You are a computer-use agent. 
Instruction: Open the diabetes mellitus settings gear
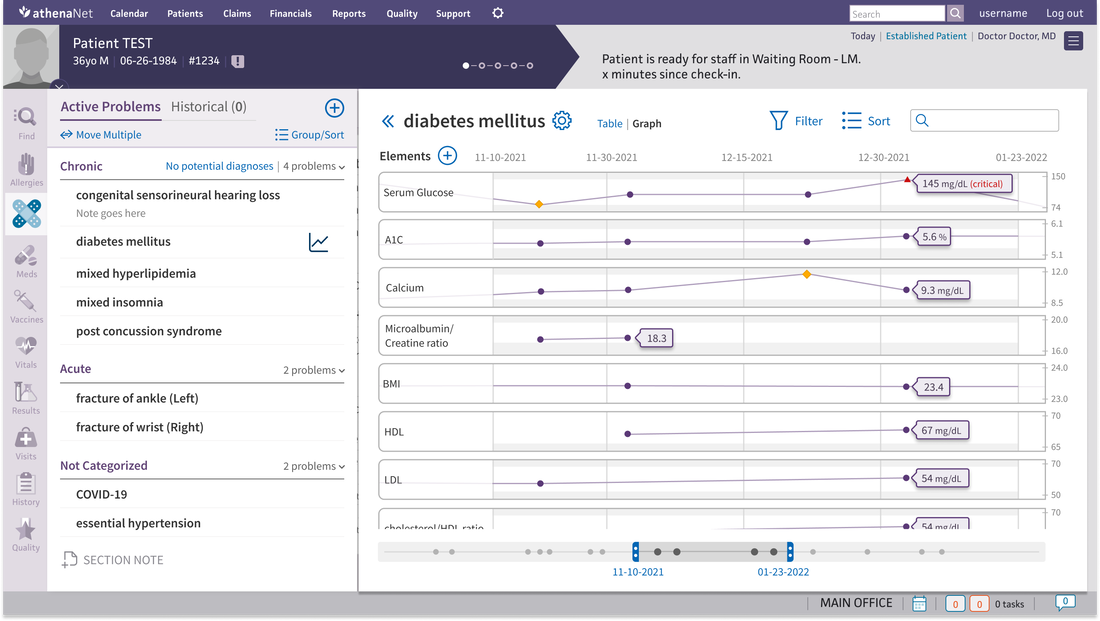(x=562, y=121)
